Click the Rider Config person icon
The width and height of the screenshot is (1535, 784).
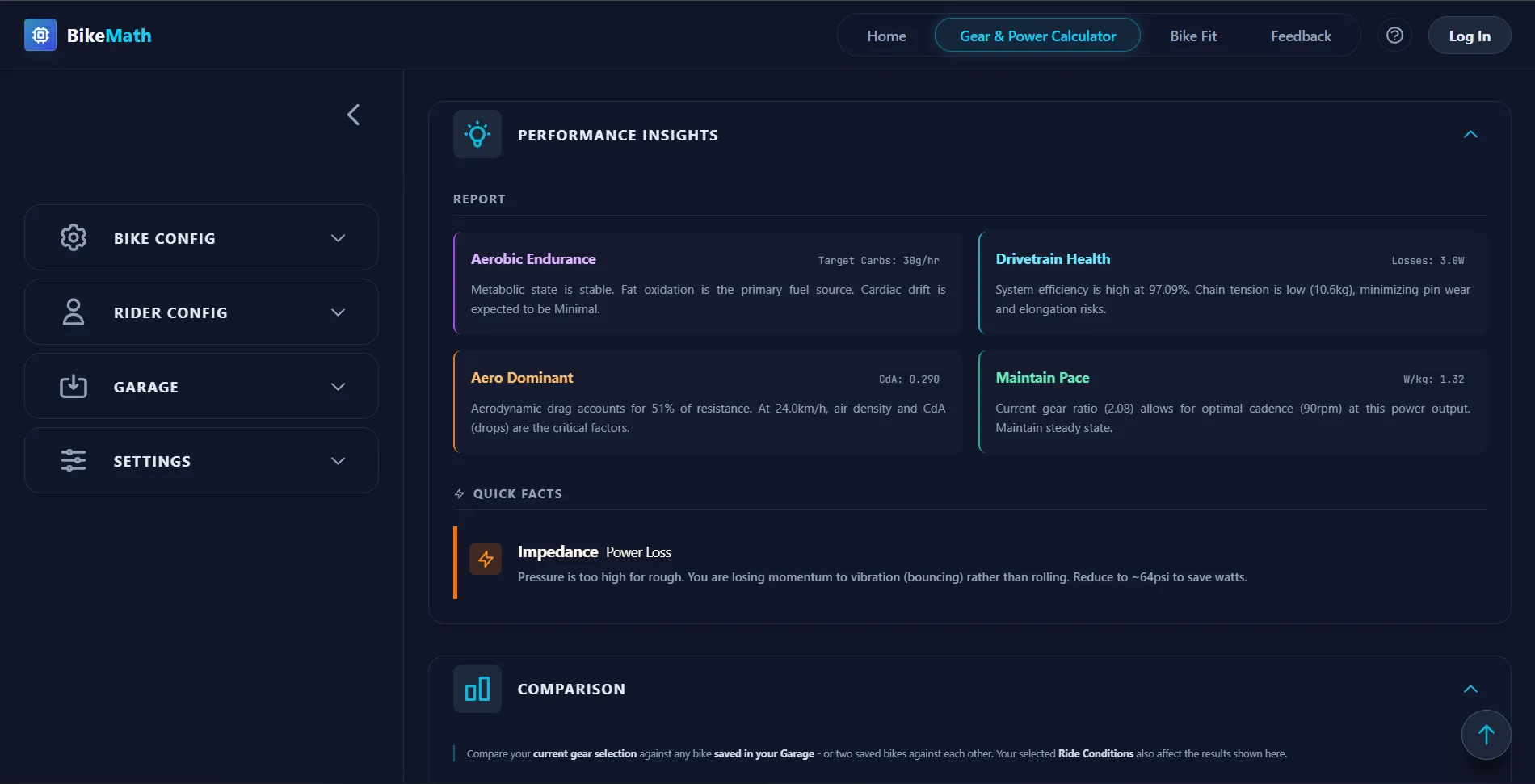pos(74,312)
